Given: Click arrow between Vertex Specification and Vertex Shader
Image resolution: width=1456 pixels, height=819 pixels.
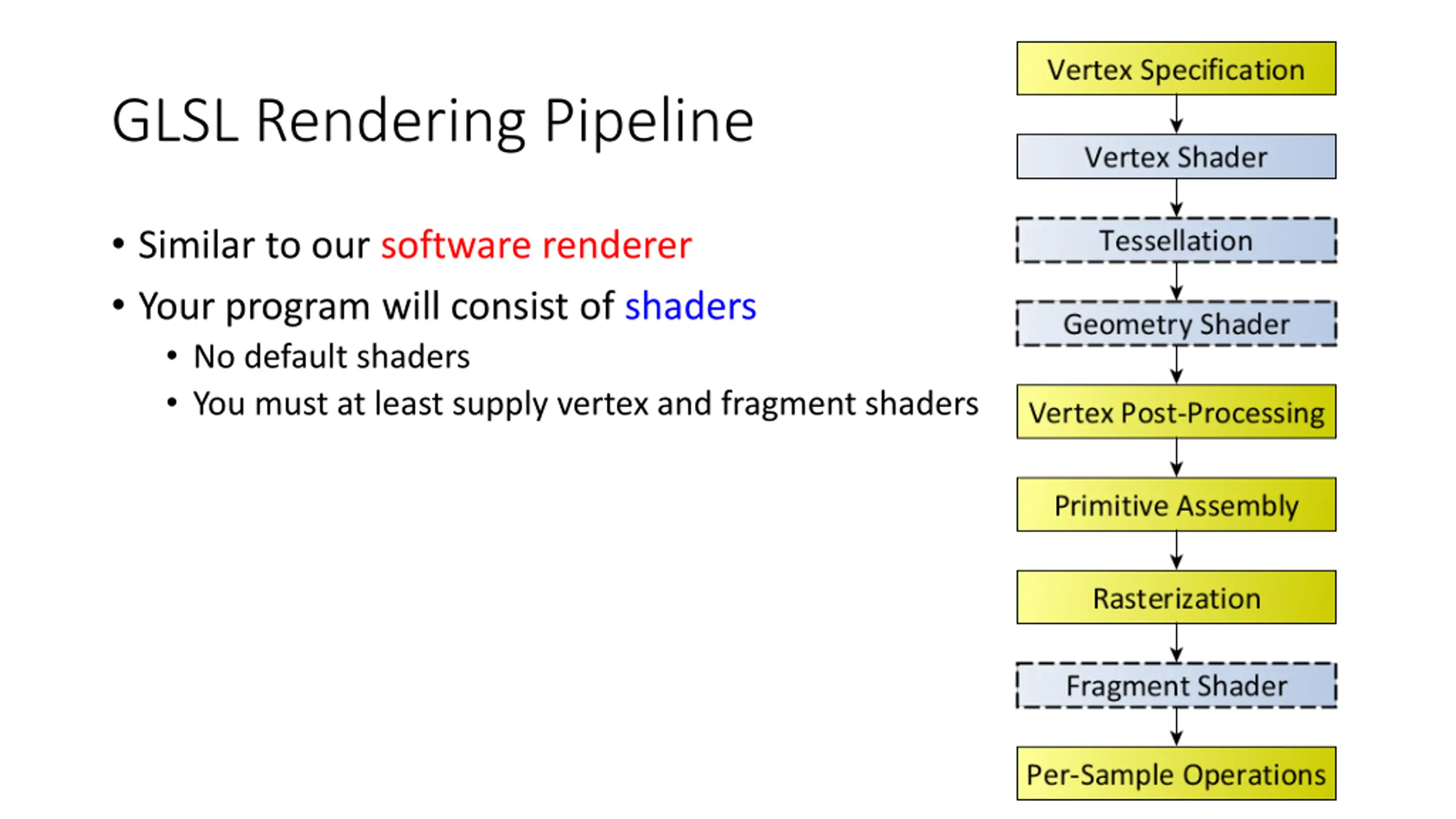Looking at the screenshot, I should [x=1176, y=114].
